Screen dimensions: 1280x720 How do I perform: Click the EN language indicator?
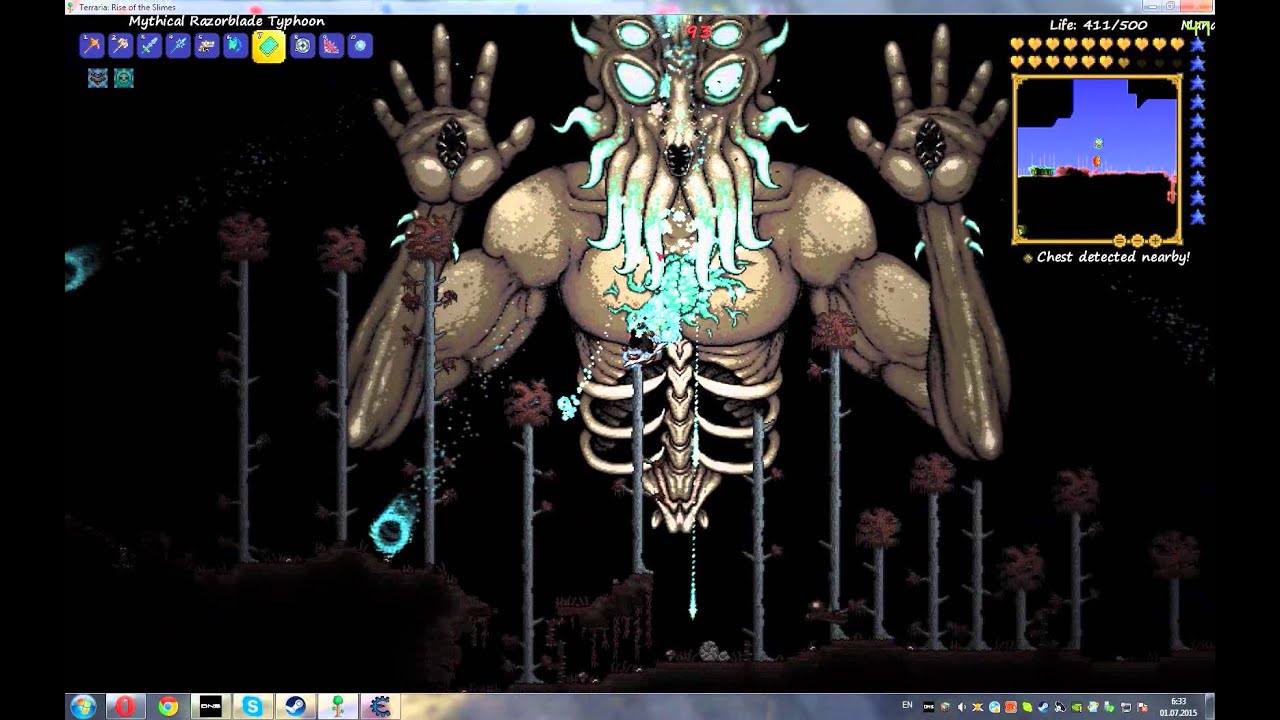tap(907, 705)
